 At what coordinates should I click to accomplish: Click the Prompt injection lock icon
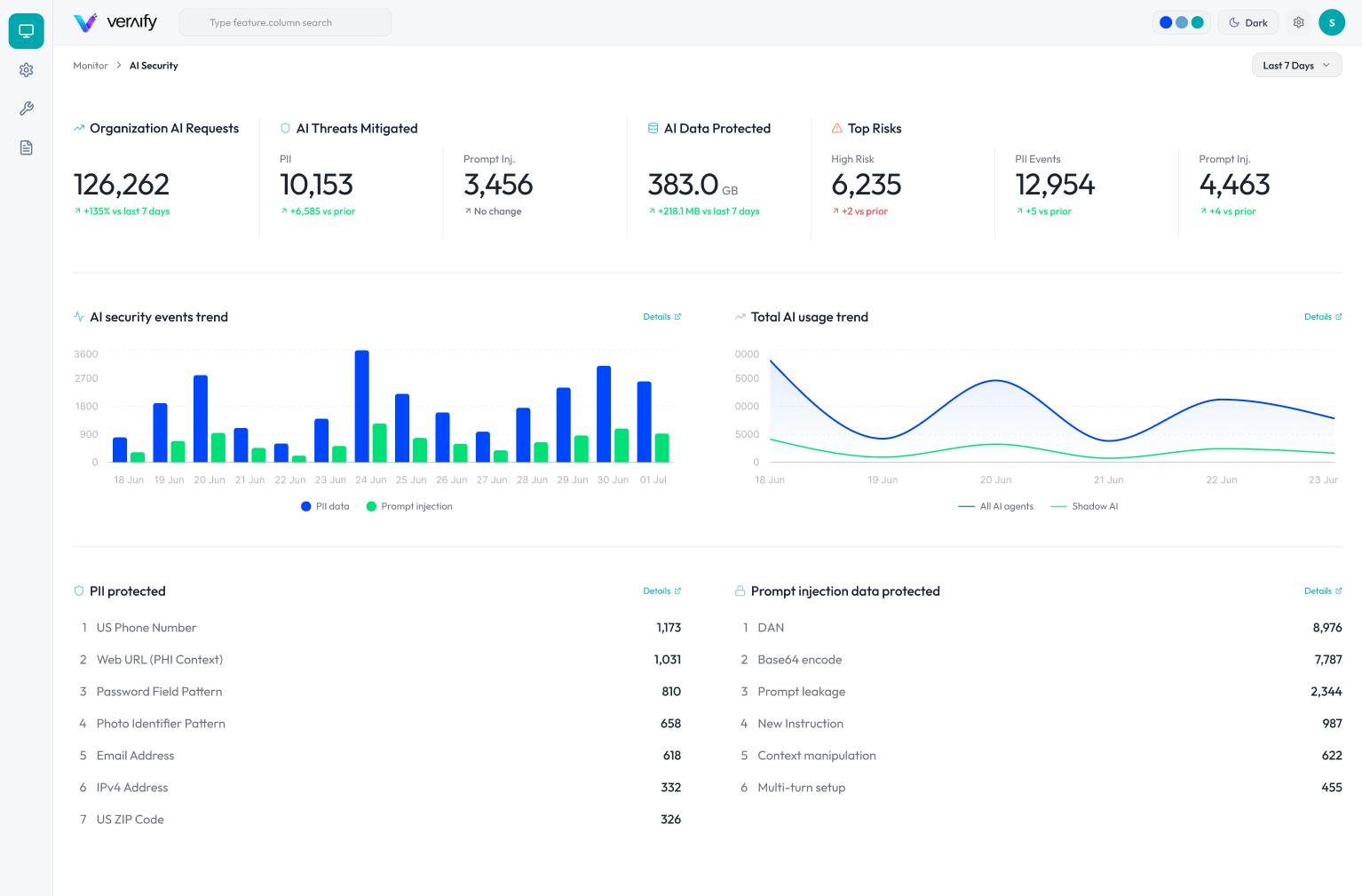pos(740,591)
